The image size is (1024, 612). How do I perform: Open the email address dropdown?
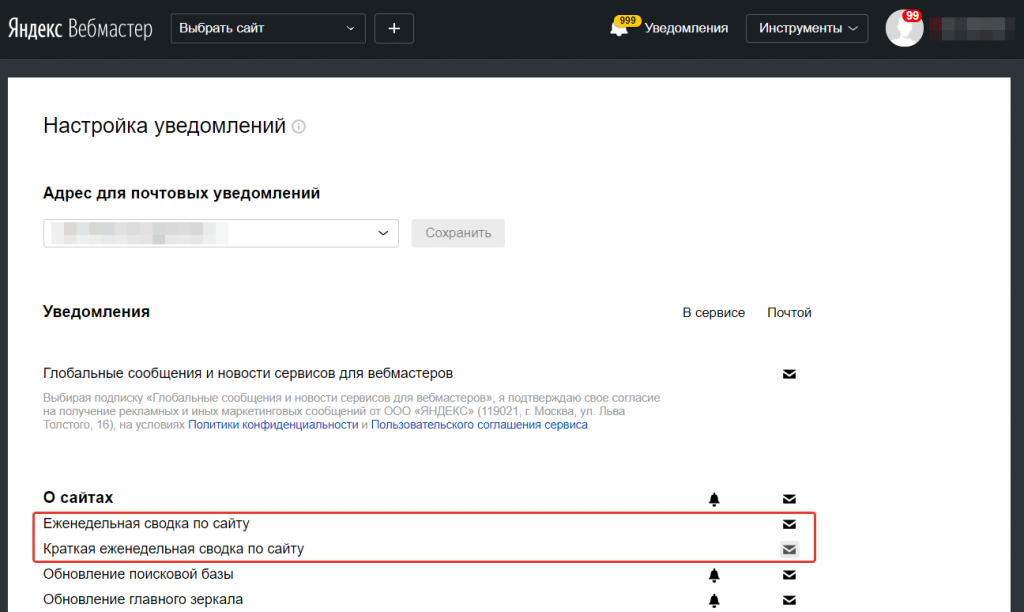click(221, 233)
